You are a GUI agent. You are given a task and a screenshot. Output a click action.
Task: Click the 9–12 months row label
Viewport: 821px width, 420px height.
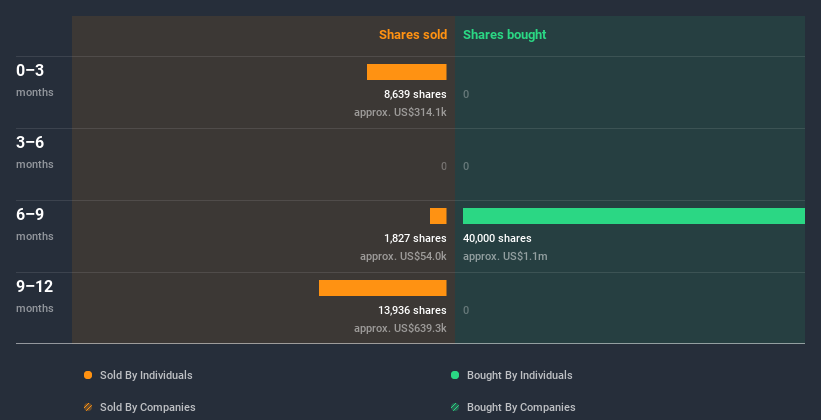[35, 296]
